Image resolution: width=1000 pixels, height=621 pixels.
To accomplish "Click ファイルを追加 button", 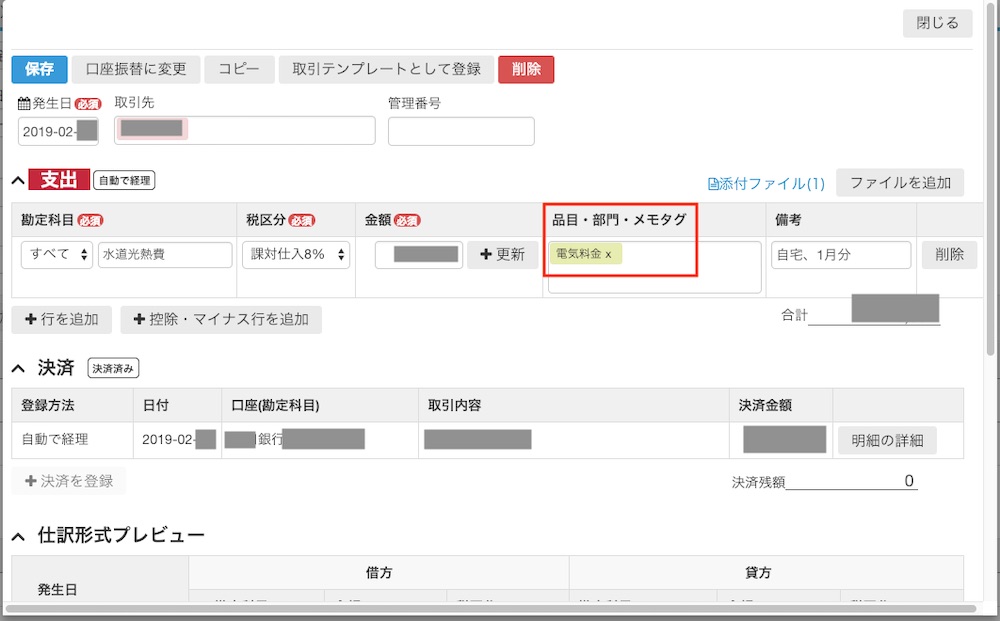I will point(900,183).
